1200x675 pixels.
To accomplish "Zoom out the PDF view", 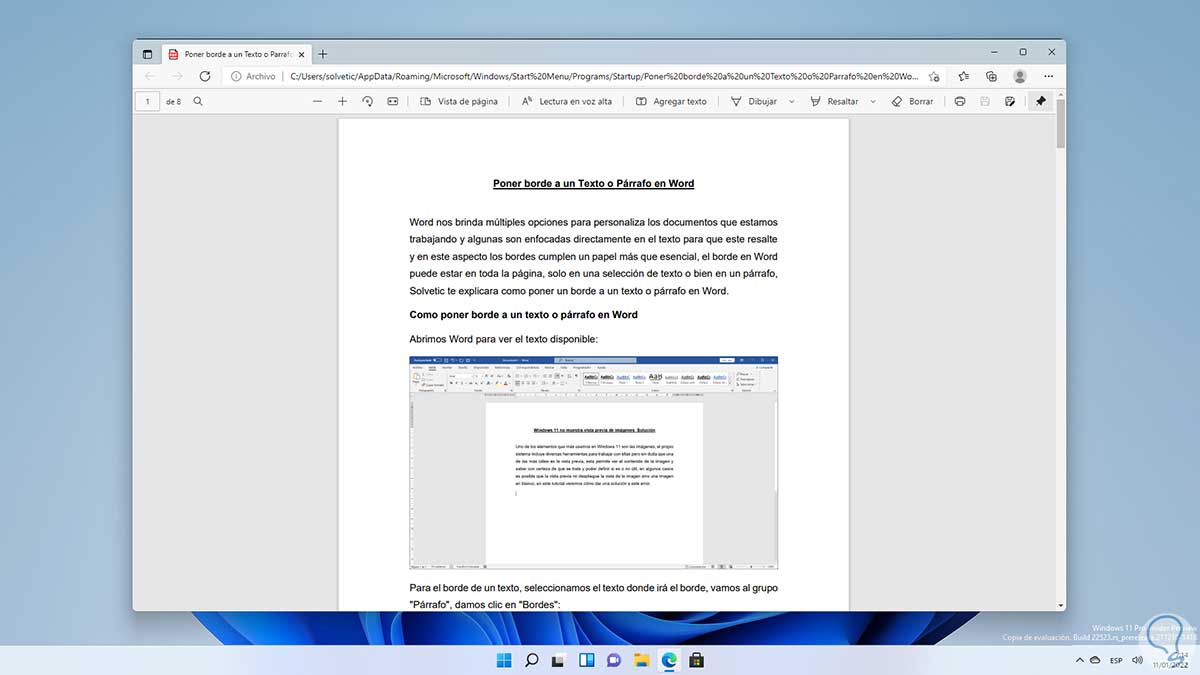I will tap(318, 101).
